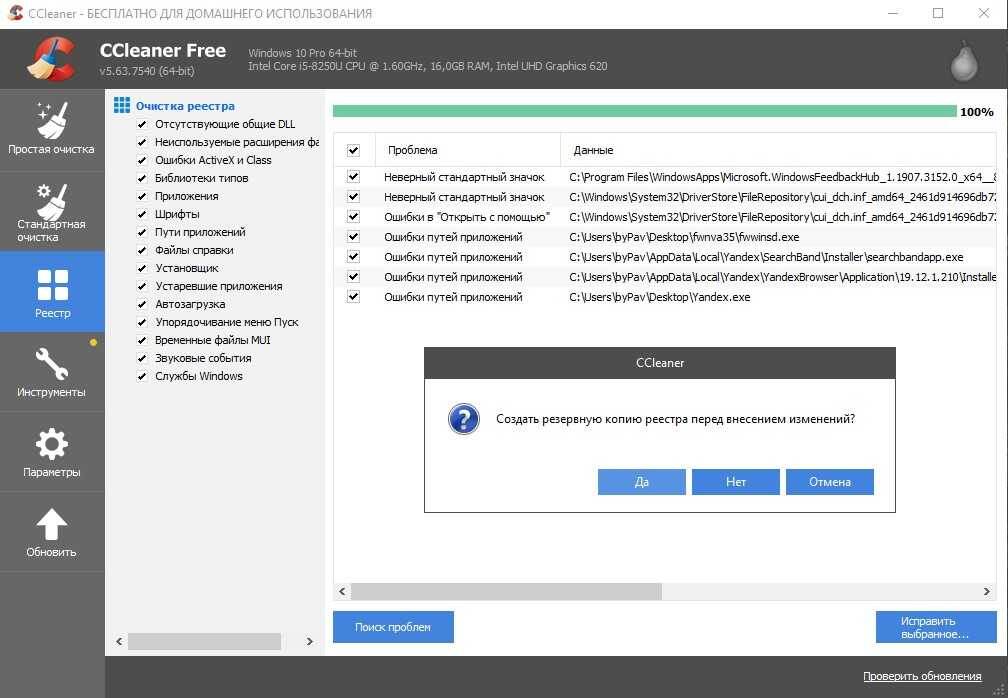Click Поиск проблем to rescan
The height and width of the screenshot is (698, 1008).
(393, 626)
